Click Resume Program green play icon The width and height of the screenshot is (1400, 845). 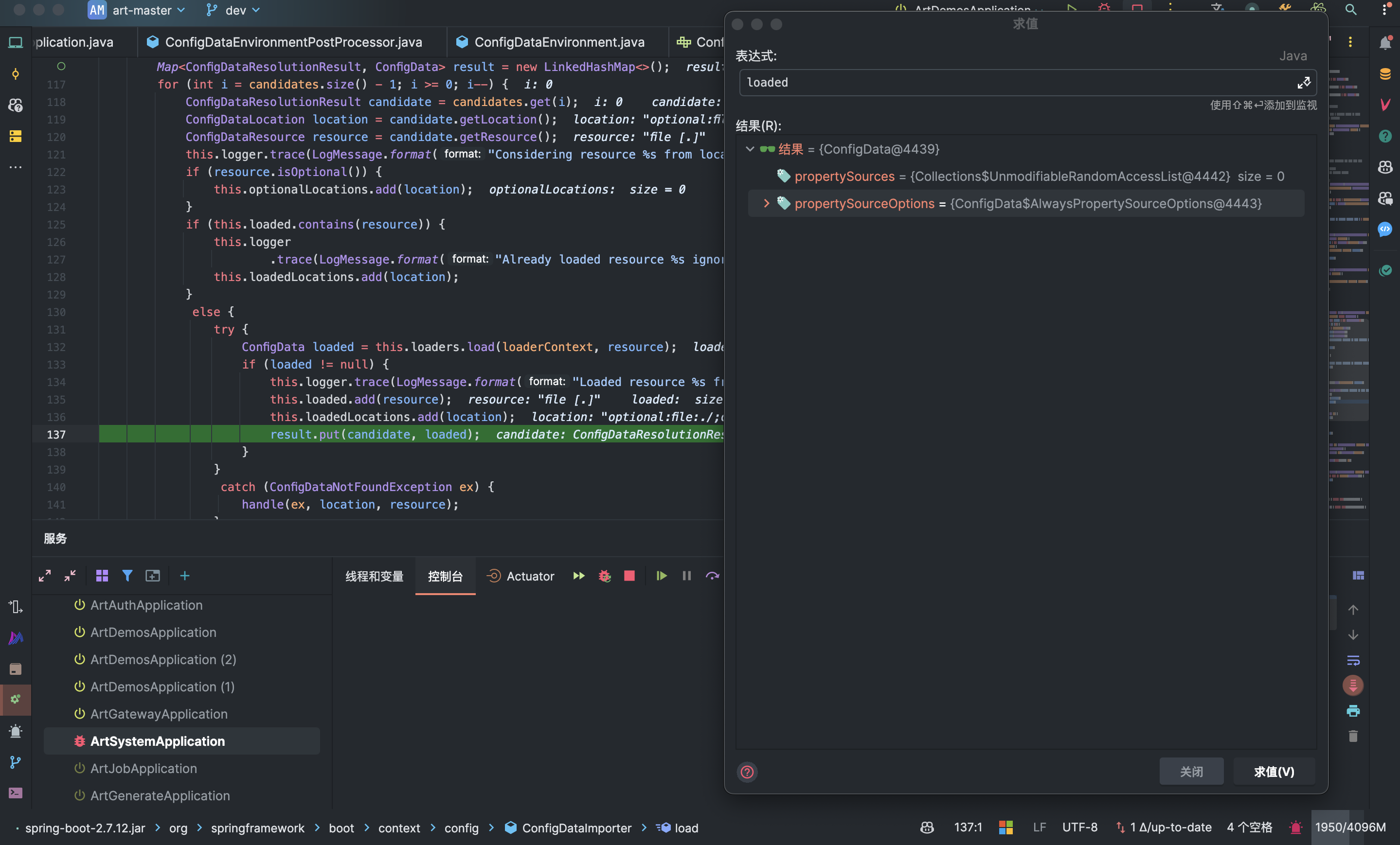[661, 576]
